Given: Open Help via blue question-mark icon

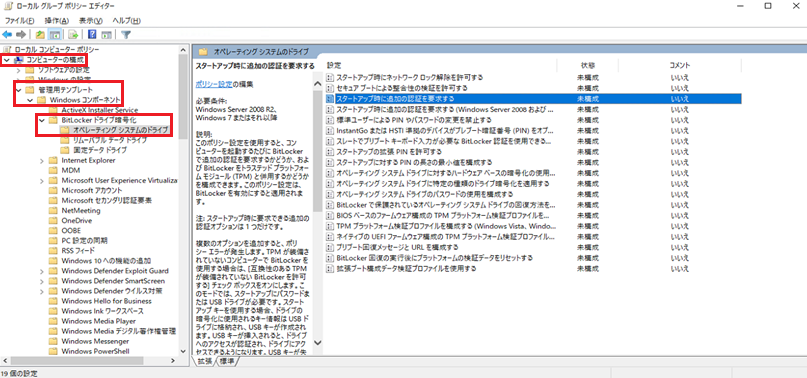Looking at the screenshot, I should 92,35.
